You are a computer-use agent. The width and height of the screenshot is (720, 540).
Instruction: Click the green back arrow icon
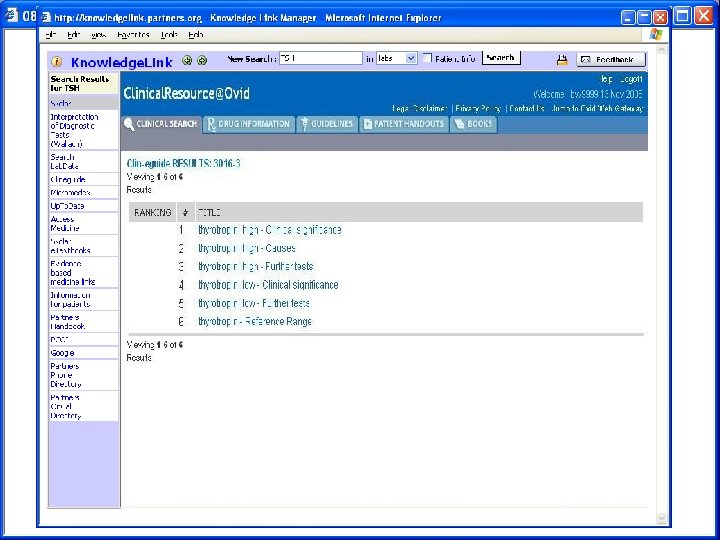187,60
